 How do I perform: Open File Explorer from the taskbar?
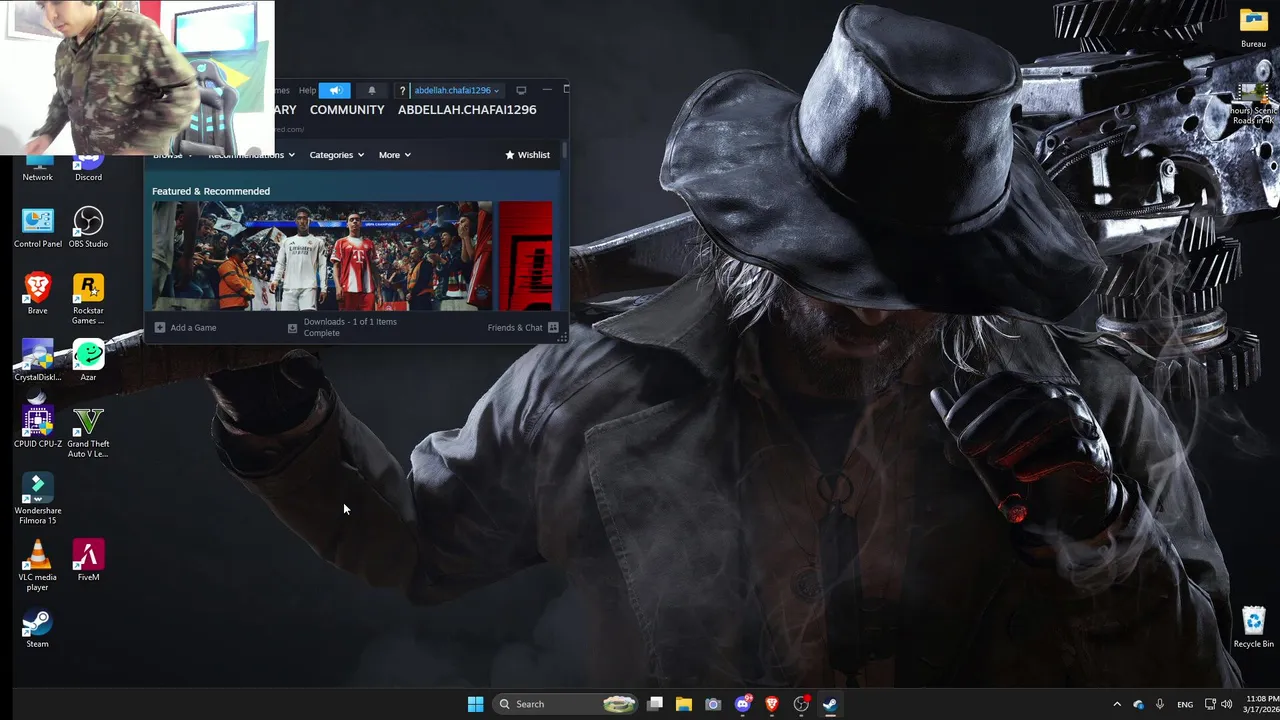(684, 704)
